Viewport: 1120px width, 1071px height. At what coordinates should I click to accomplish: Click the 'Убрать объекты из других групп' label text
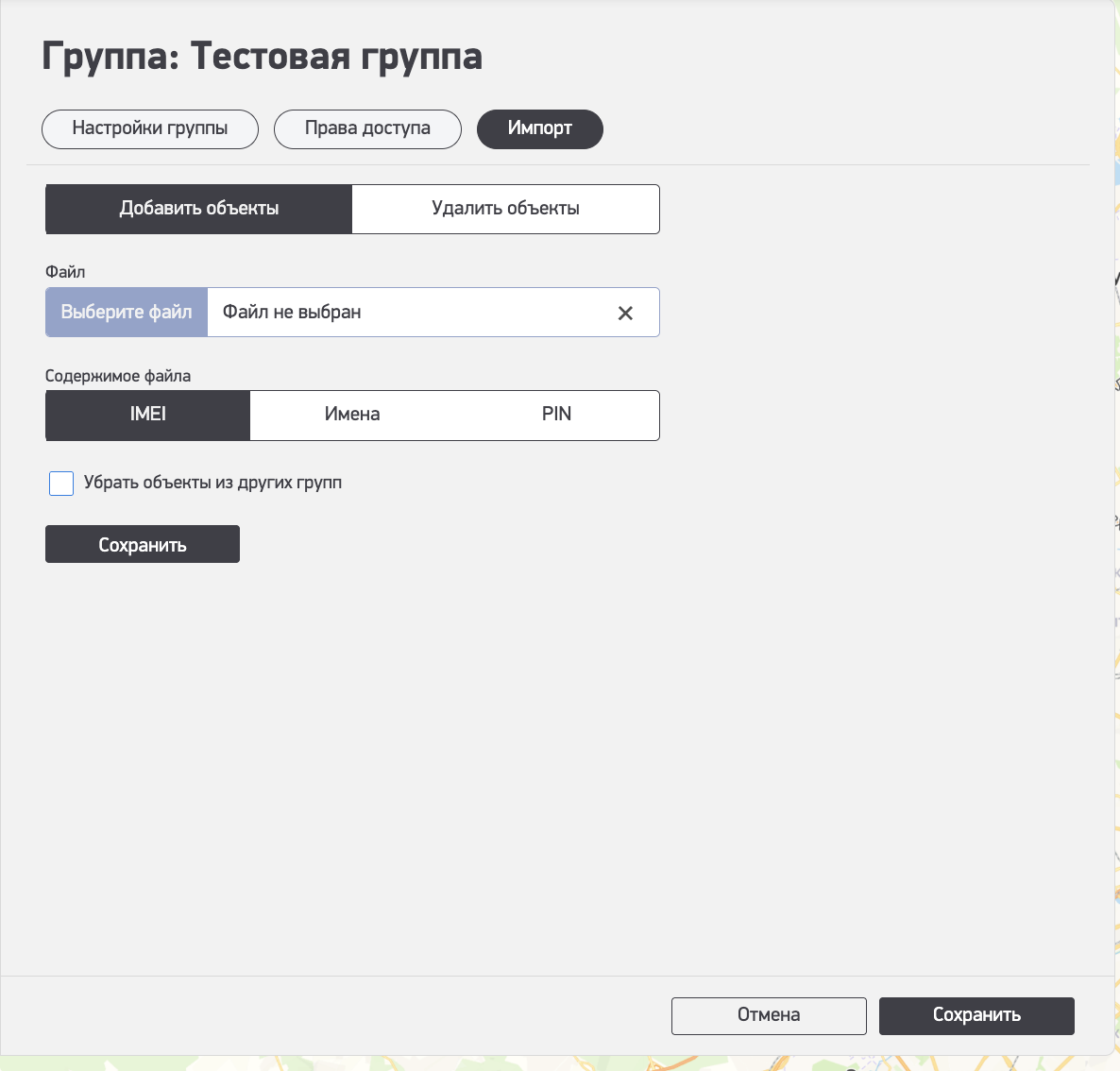212,484
